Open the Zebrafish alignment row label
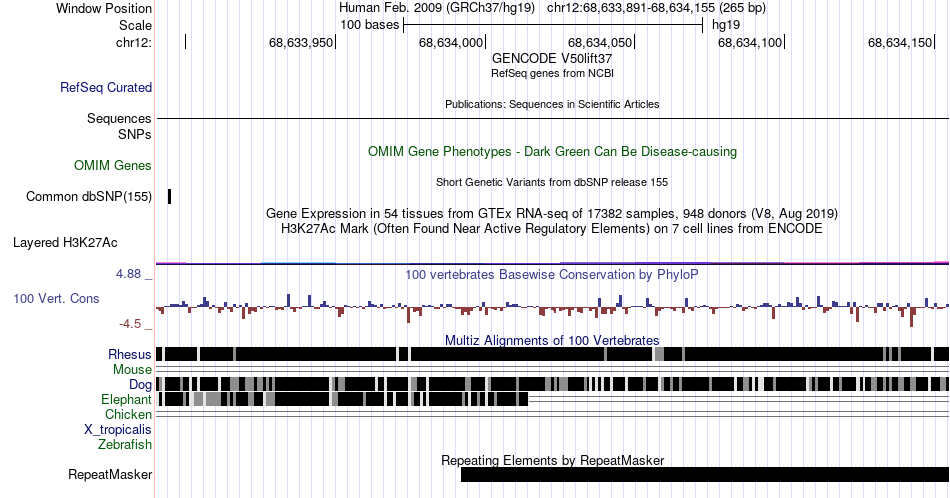950x498 pixels. click(125, 444)
